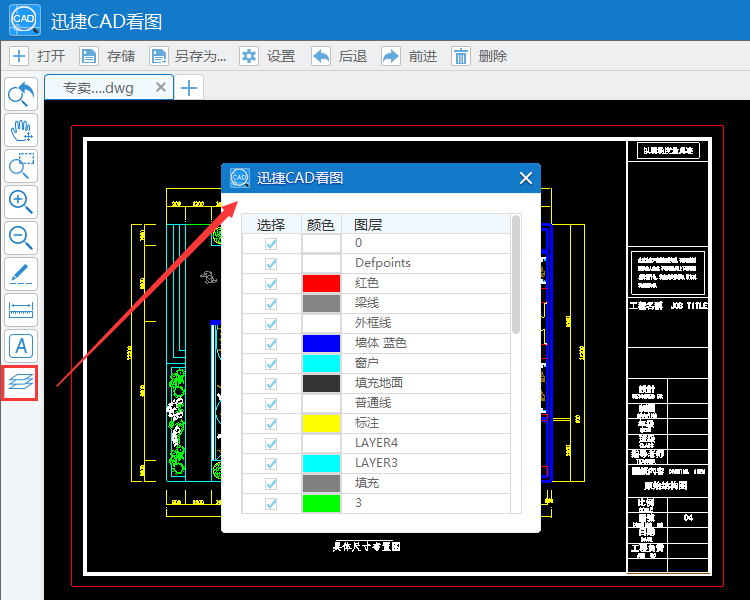Screen dimensions: 750x600
Task: Click the 设置 text label
Action: (281, 56)
